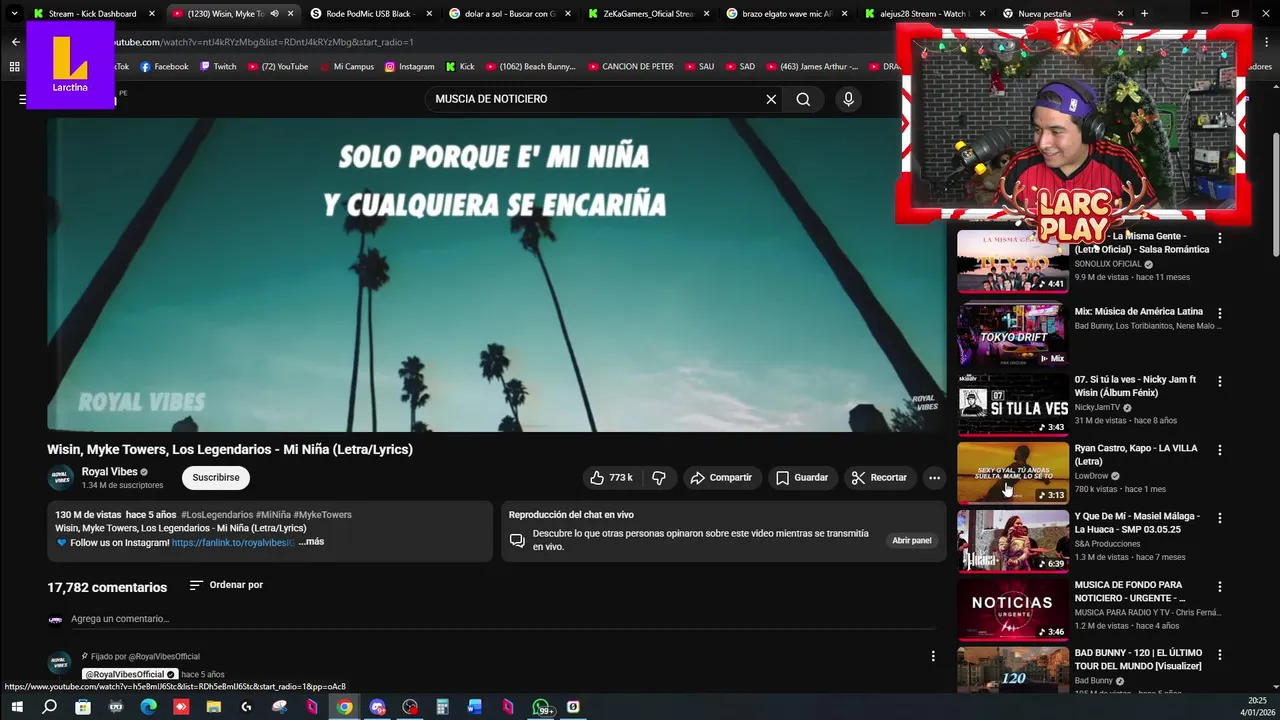Open the Tokyo Drift mix thumbnail
The width and height of the screenshot is (1280, 720).
[1013, 335]
